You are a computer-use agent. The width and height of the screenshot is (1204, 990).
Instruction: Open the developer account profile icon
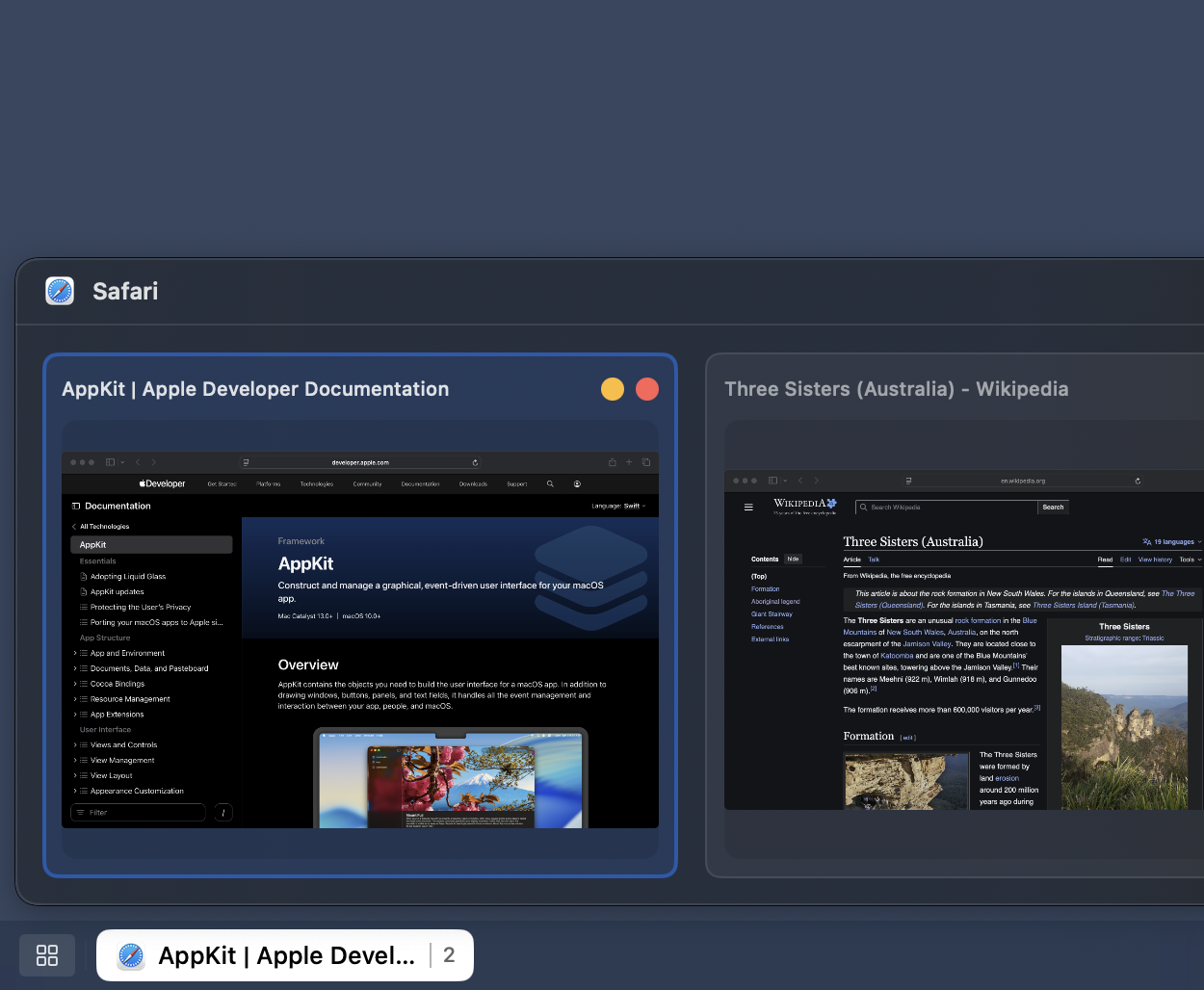[x=577, y=484]
